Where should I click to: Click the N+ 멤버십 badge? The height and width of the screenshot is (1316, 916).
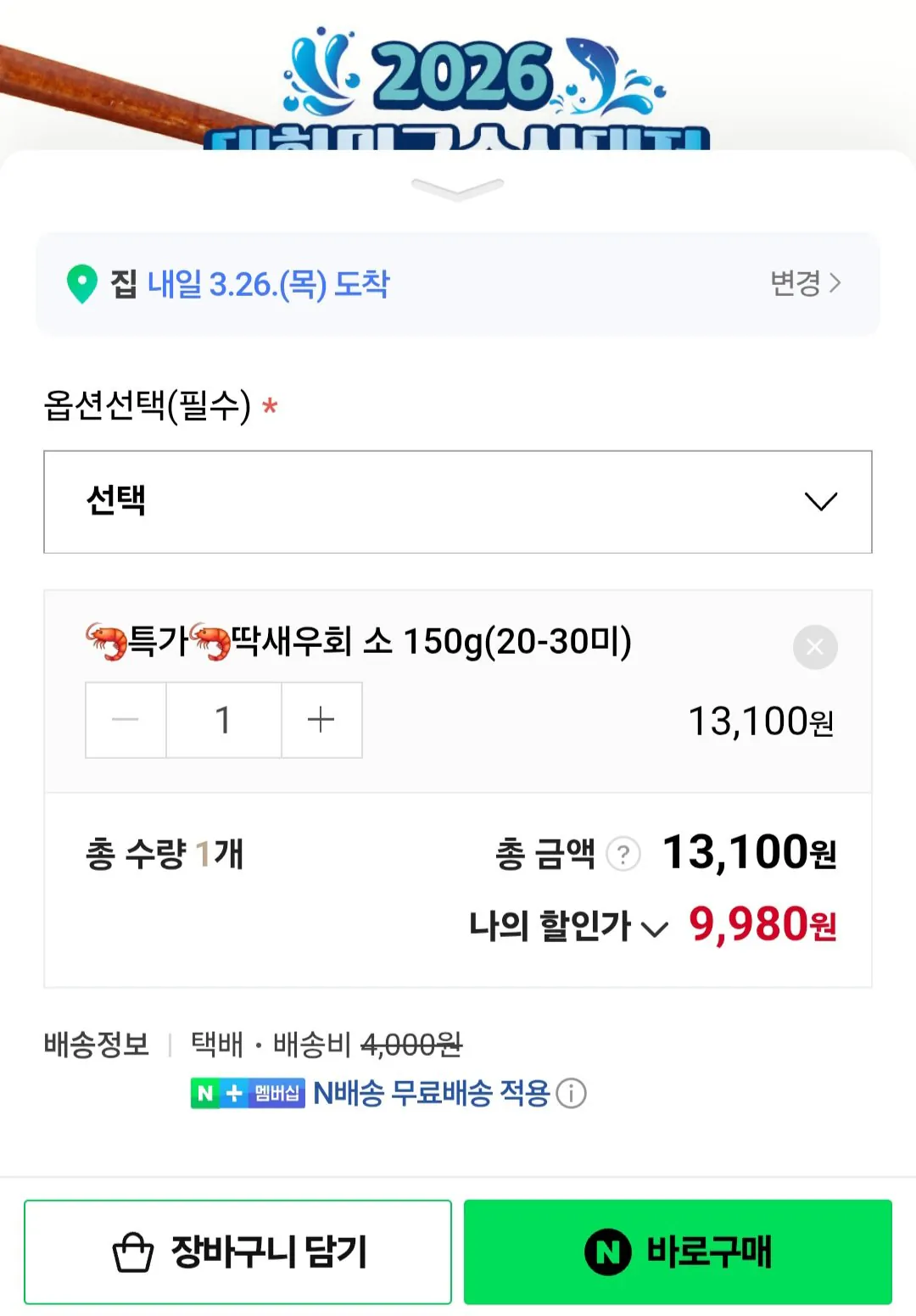coord(249,1093)
